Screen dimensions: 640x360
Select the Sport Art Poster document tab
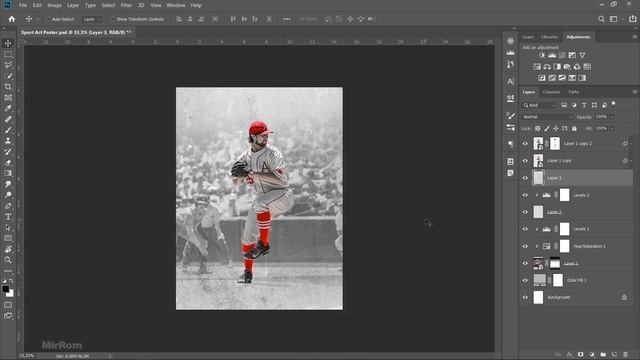pos(76,32)
